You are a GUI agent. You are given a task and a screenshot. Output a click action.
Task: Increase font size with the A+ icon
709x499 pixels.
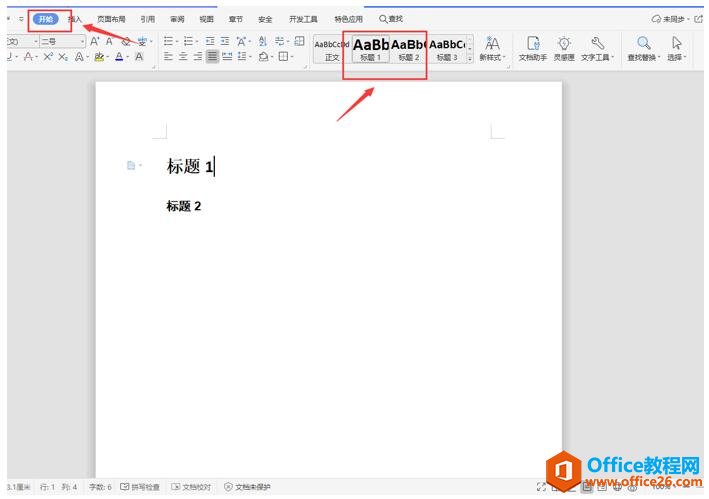click(x=95, y=41)
